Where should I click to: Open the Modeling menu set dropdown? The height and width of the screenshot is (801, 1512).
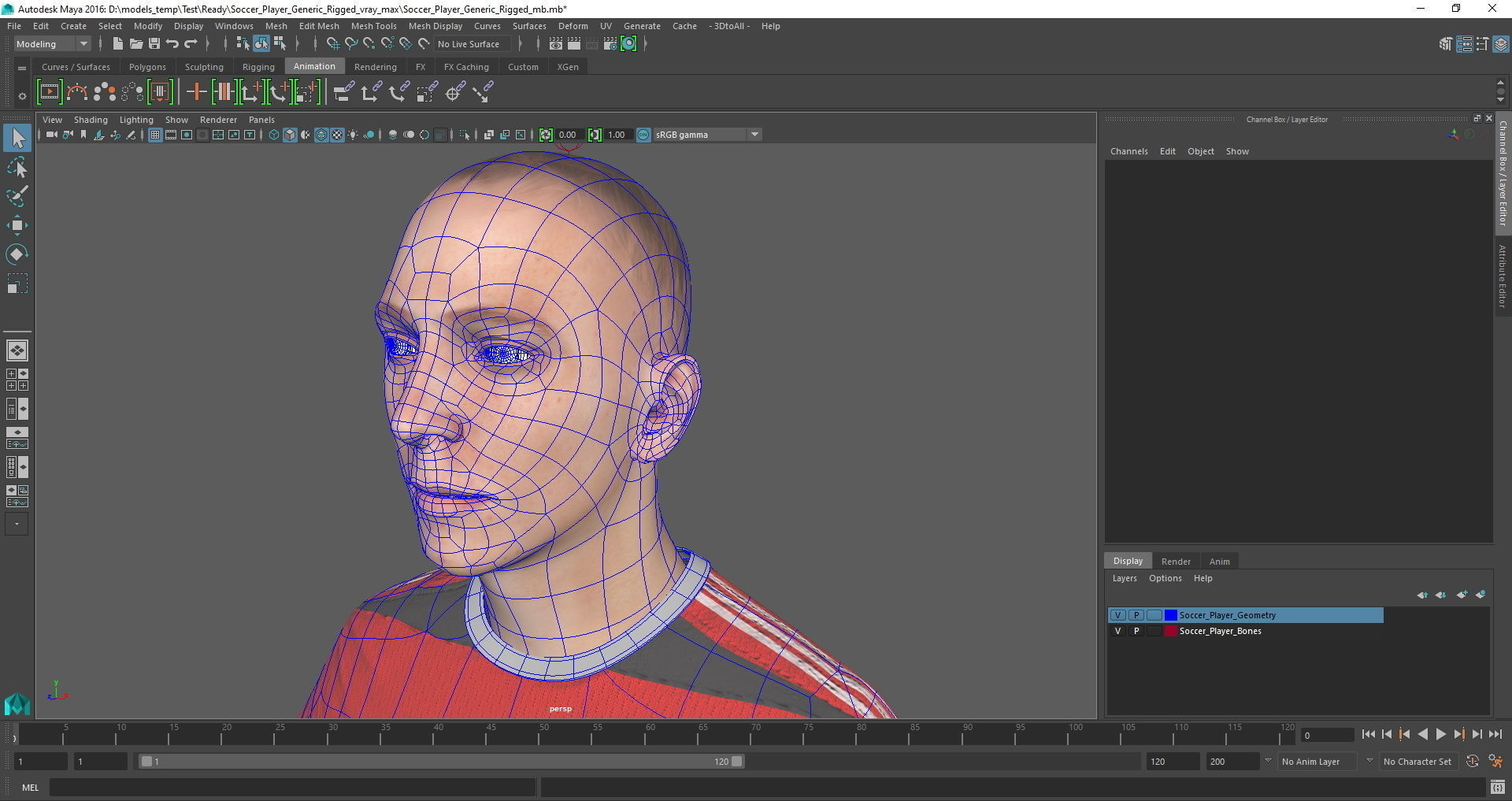[x=52, y=44]
